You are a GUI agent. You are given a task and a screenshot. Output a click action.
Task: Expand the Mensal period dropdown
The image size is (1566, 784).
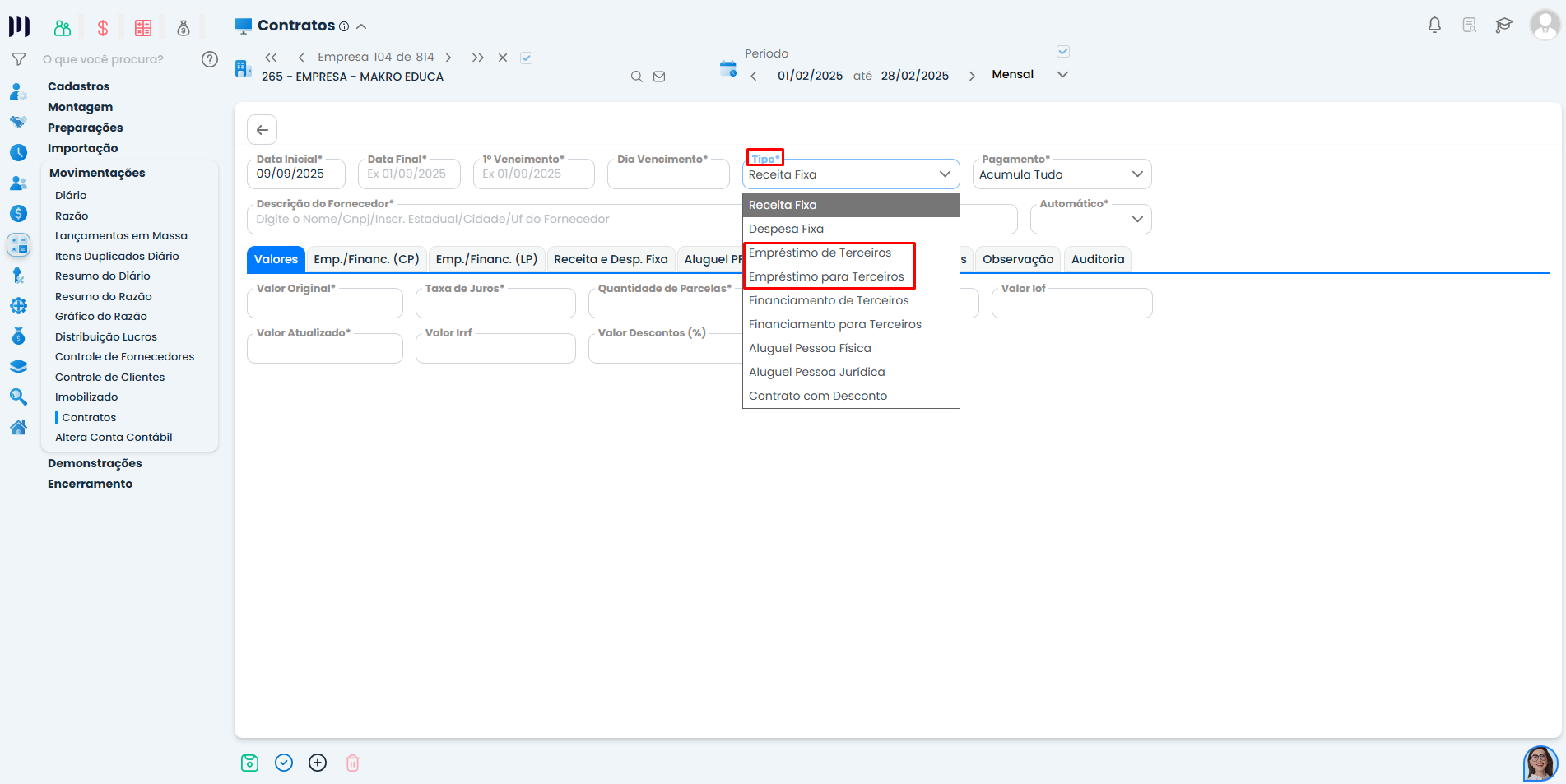tap(1062, 75)
